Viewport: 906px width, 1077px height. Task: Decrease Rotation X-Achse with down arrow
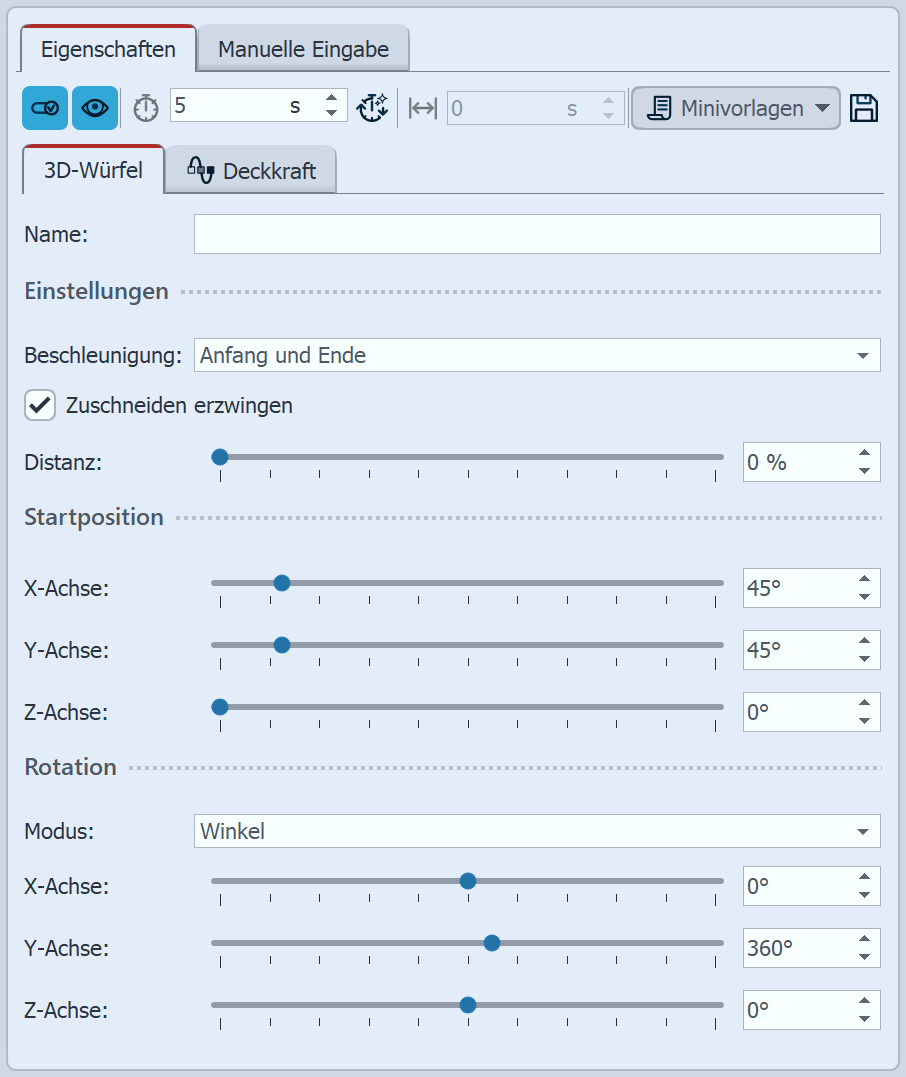click(x=864, y=895)
